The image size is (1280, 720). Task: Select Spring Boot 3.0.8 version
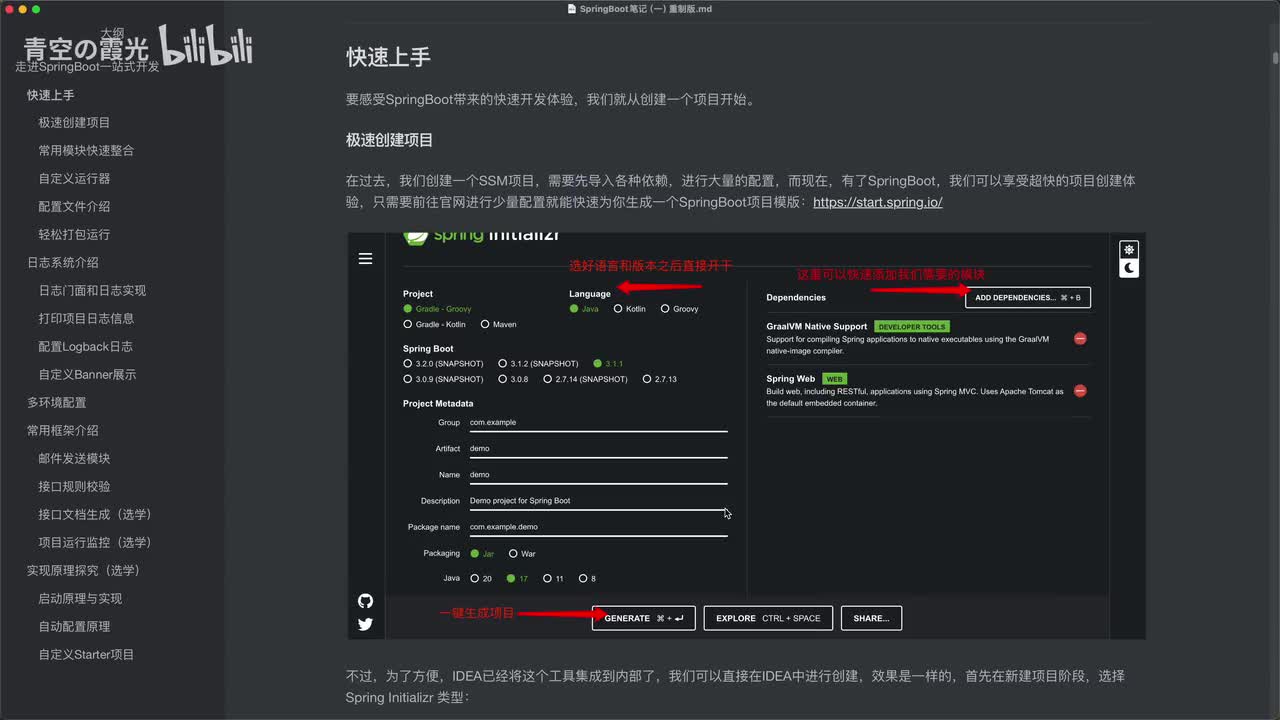click(512, 379)
